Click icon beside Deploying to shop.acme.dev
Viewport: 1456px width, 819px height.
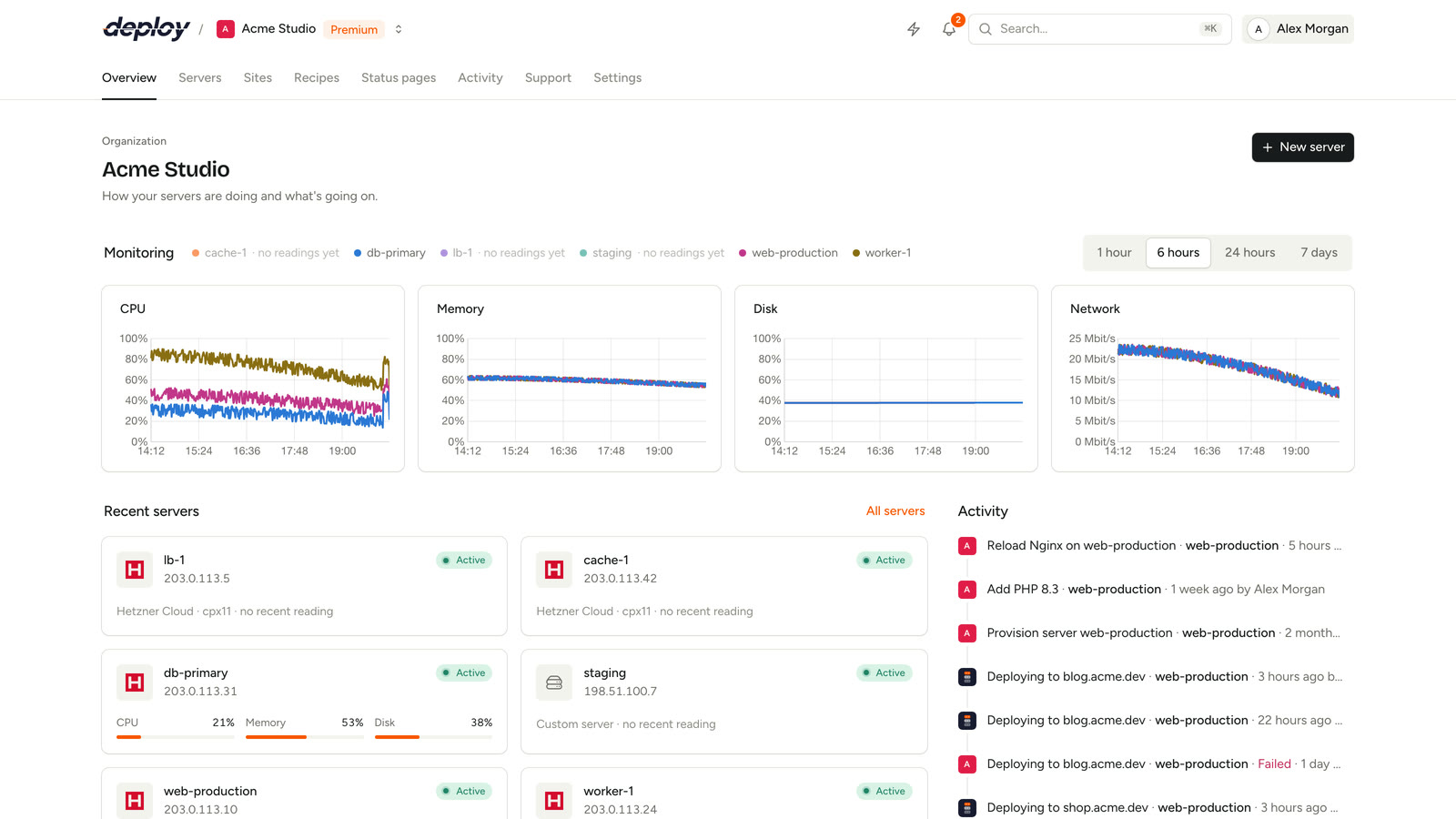click(x=967, y=808)
